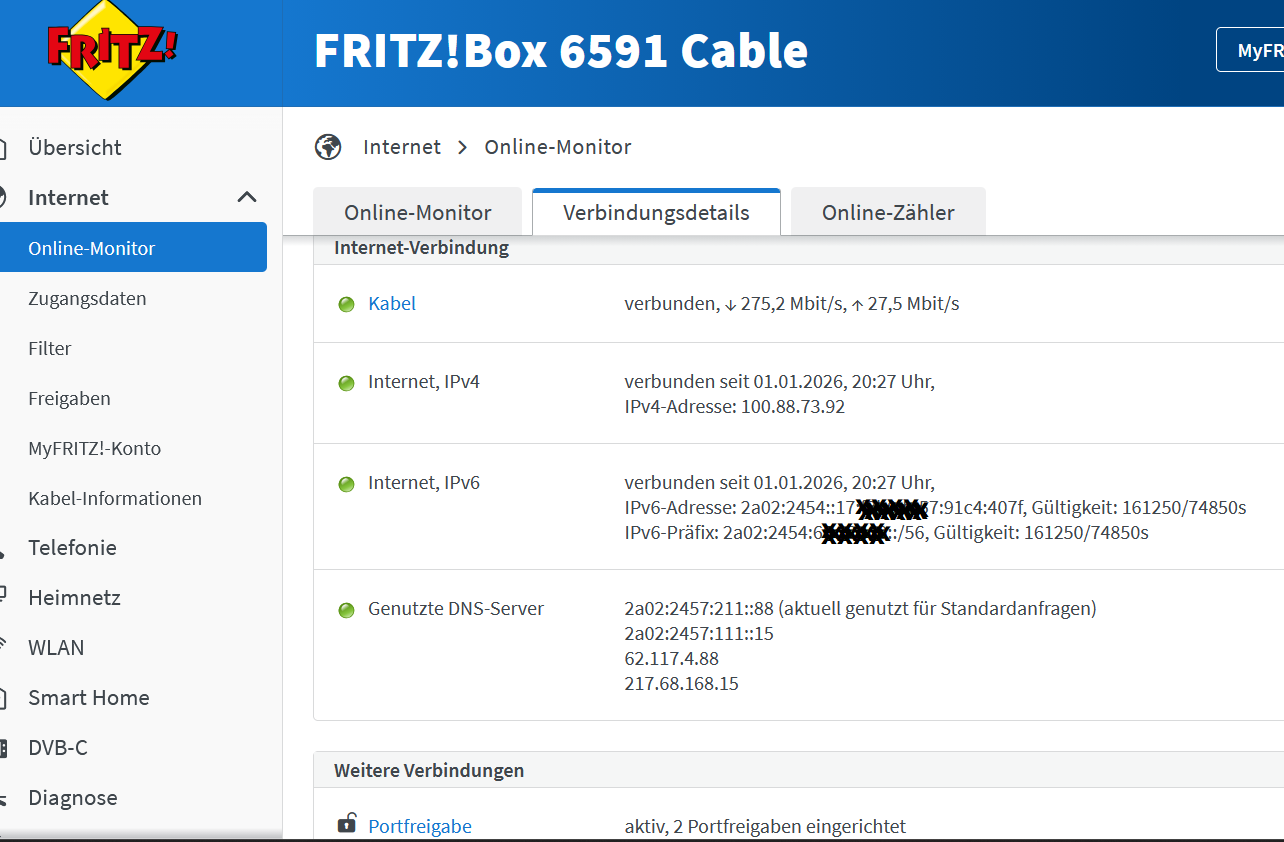Click Internet in the breadcrumb path
Image resolution: width=1284 pixels, height=842 pixels.
pos(402,147)
